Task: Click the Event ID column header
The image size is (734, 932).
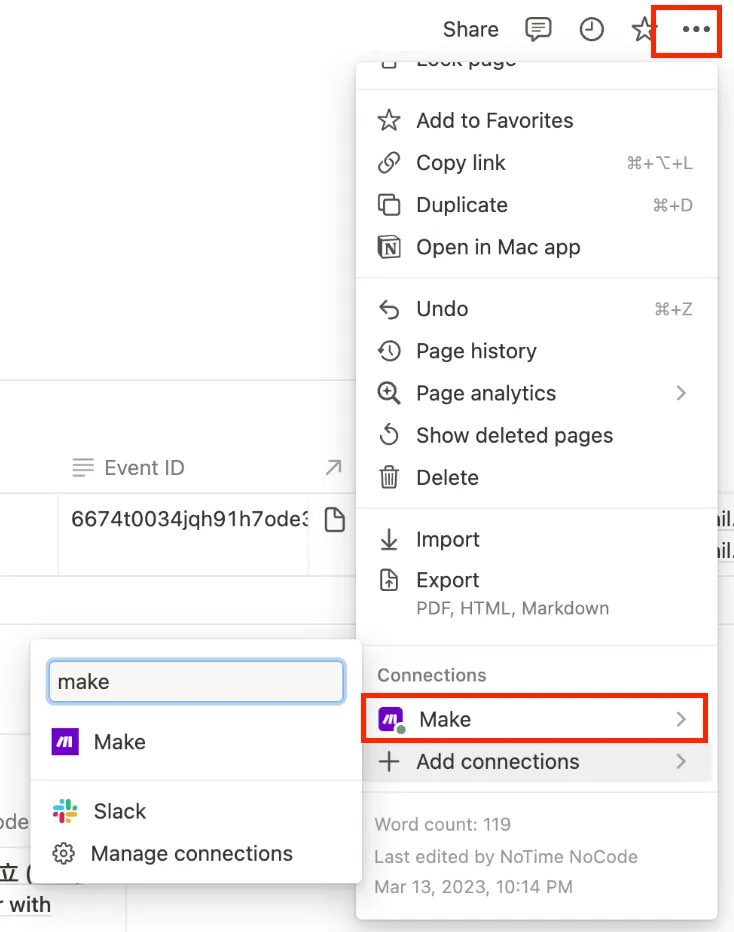Action: (x=144, y=468)
